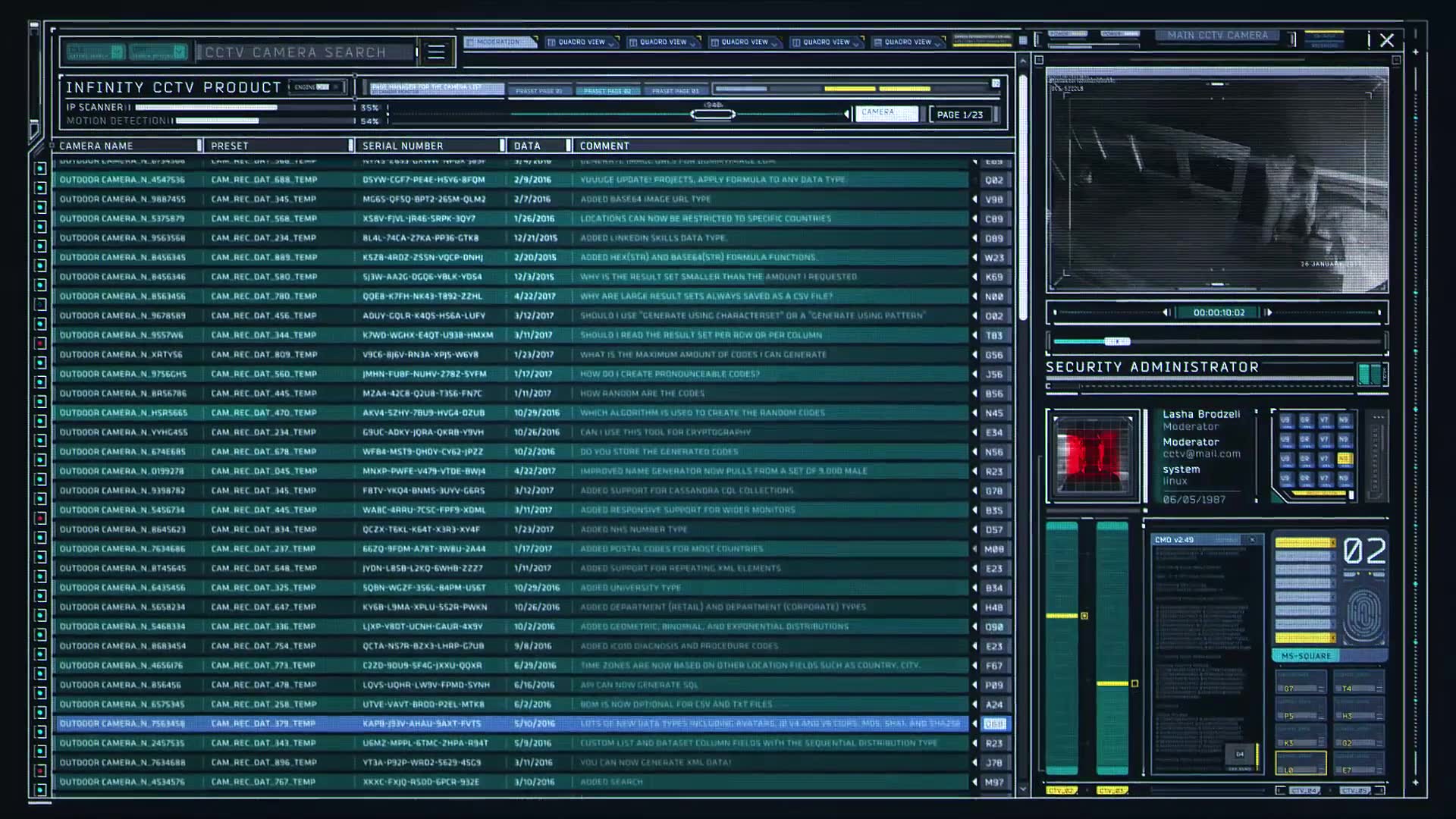Click the small square icon right above video
This screenshot has width=1456, height=819.
(1396, 60)
